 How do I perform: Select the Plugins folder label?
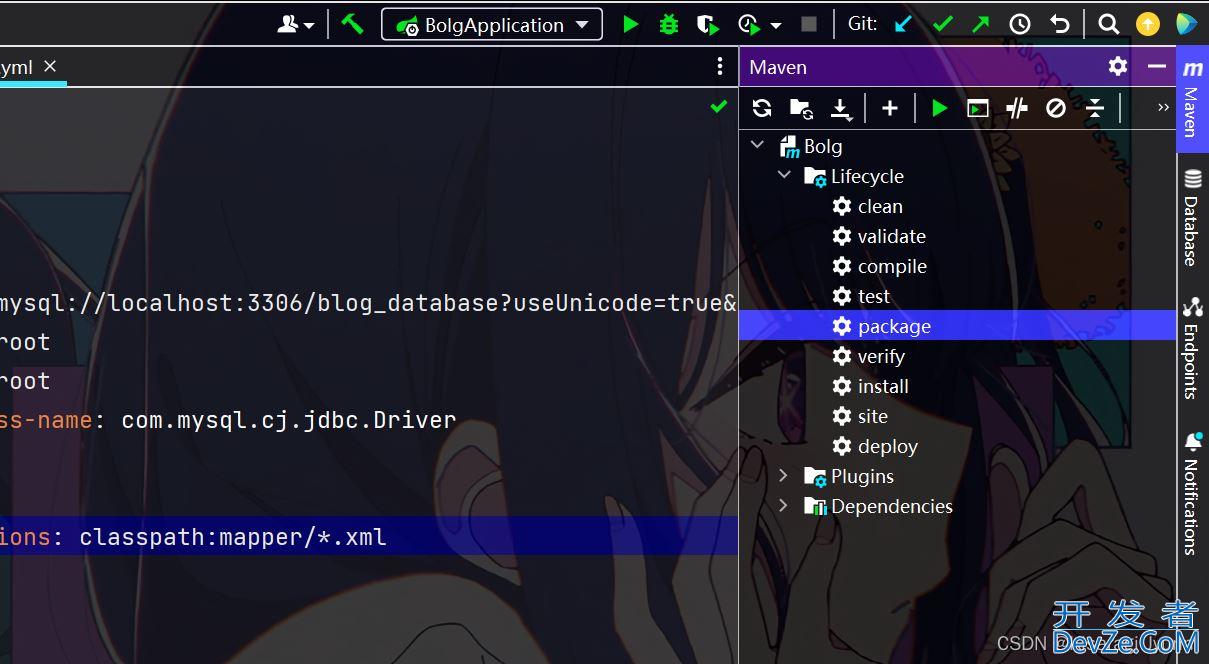(862, 476)
